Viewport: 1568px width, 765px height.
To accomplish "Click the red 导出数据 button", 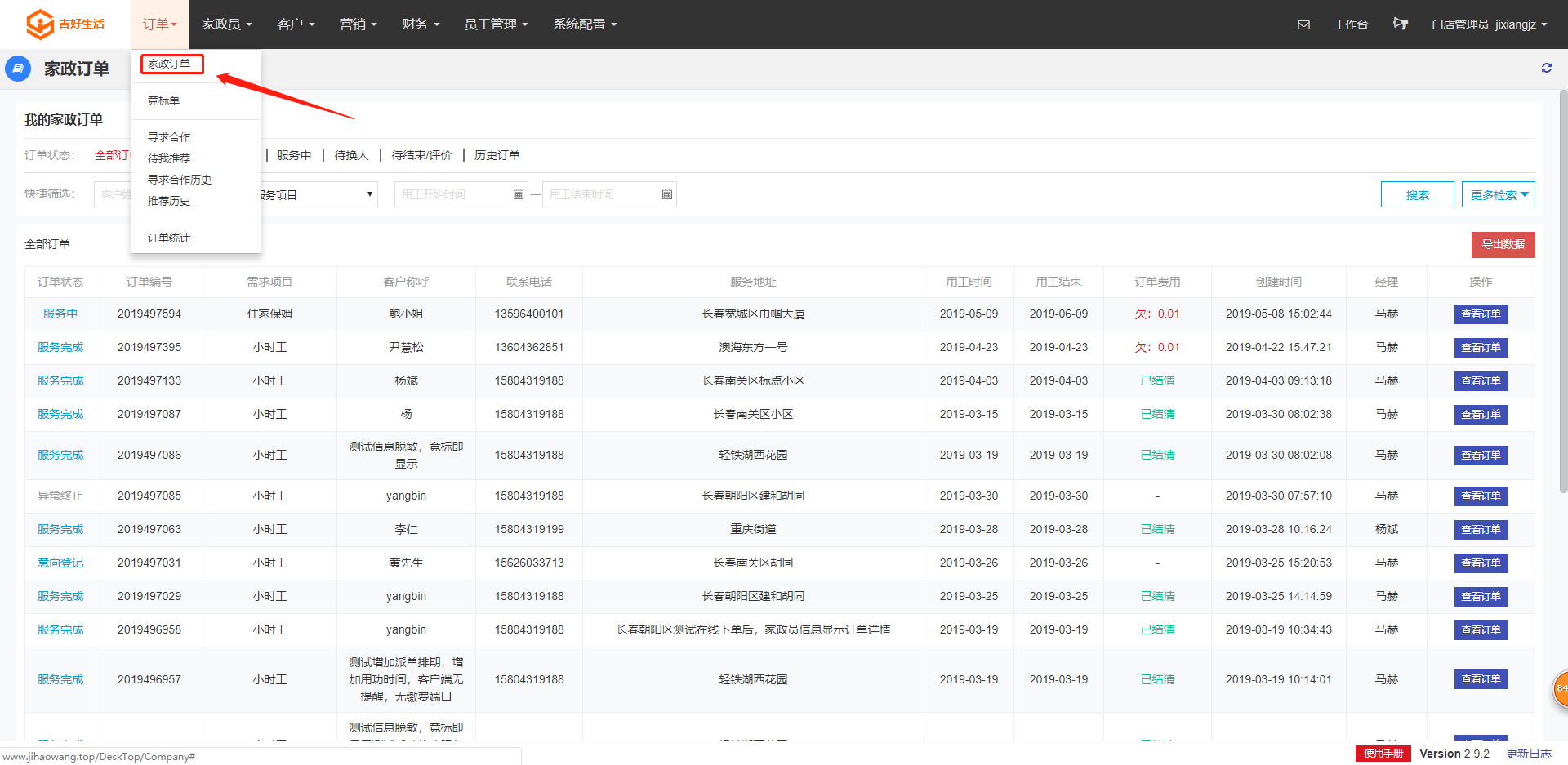I will (1503, 244).
